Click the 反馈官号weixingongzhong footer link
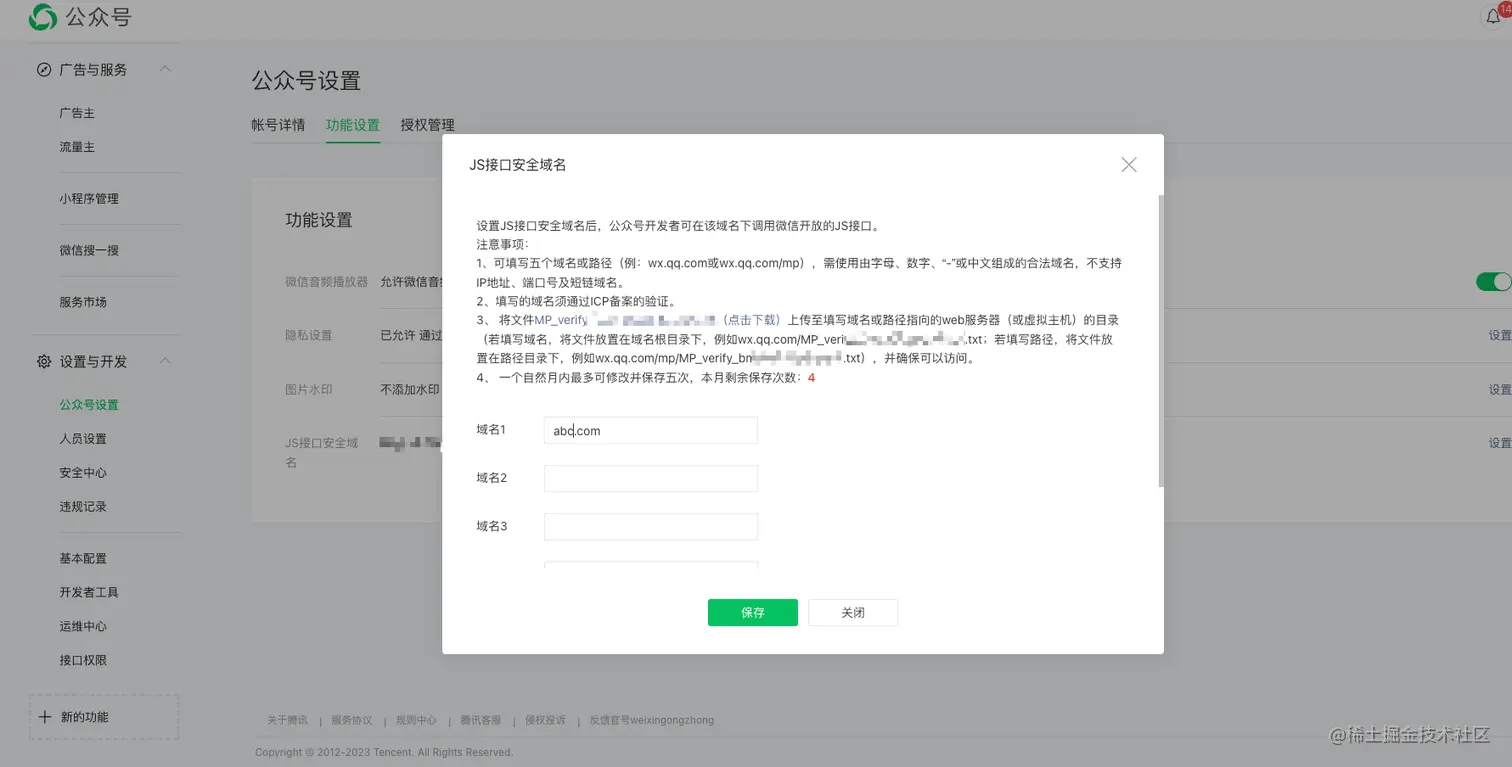This screenshot has height=767, width=1512. pos(652,720)
